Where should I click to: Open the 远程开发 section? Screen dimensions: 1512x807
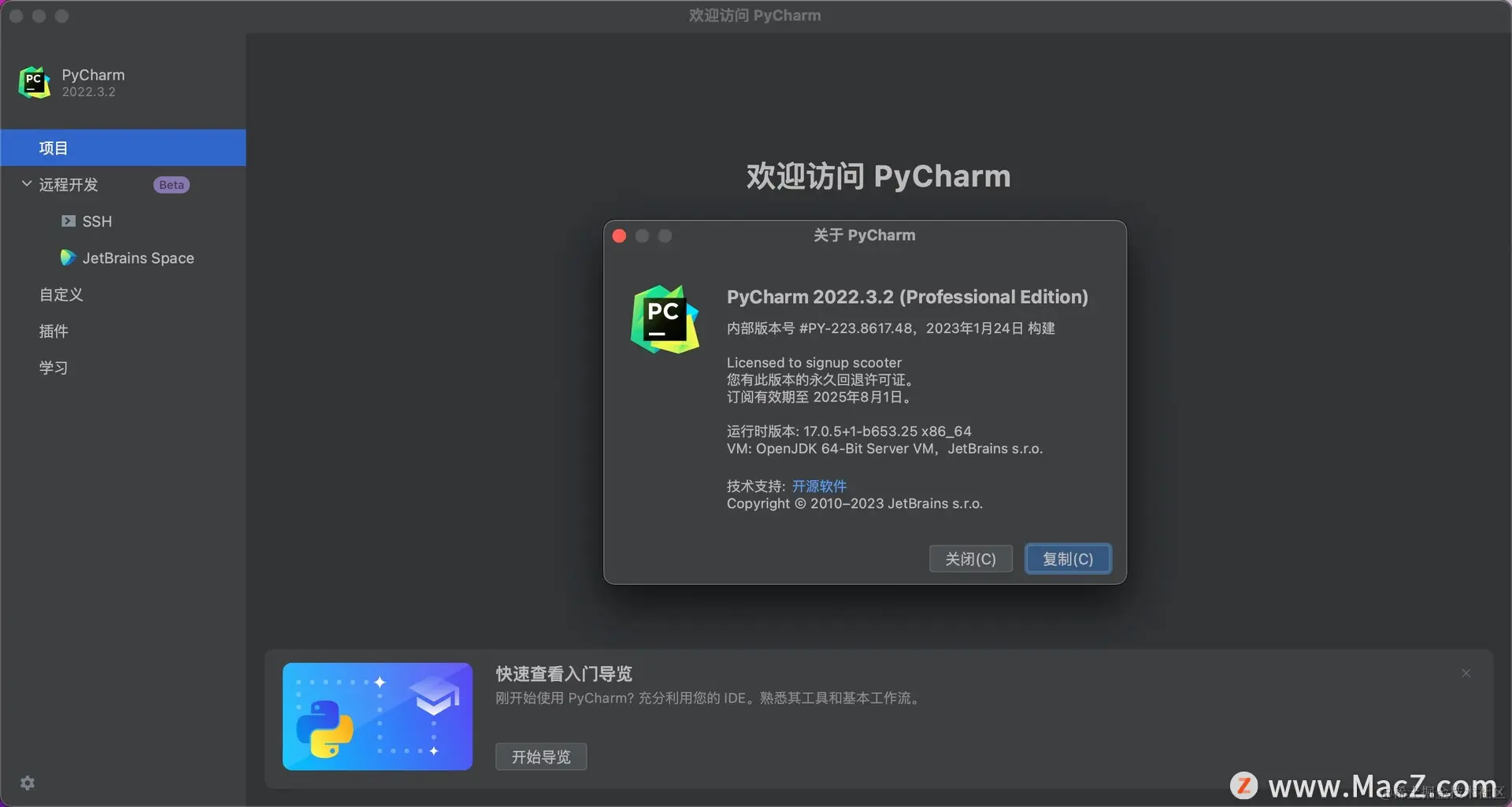(x=69, y=184)
